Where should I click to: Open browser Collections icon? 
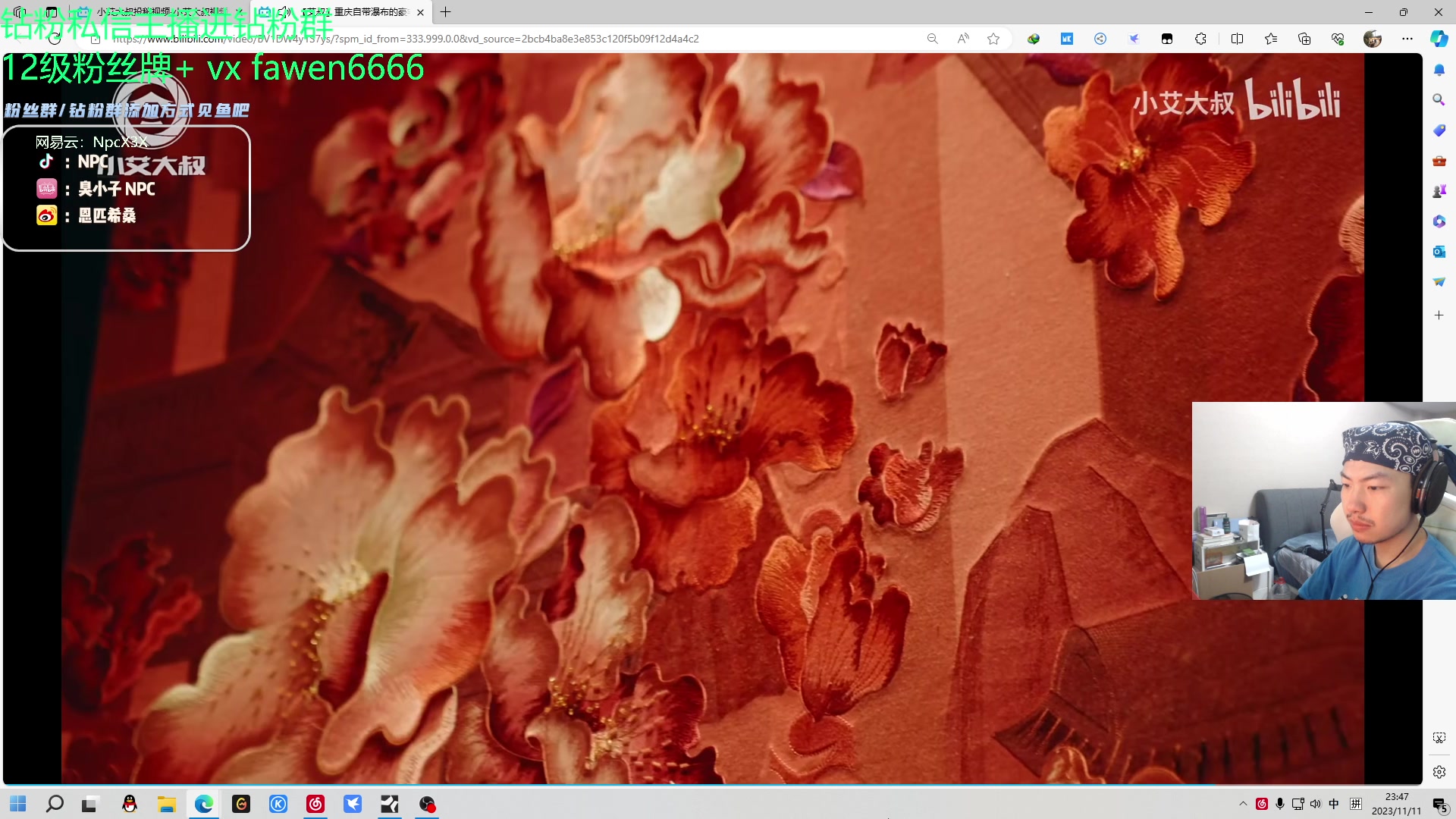1304,39
